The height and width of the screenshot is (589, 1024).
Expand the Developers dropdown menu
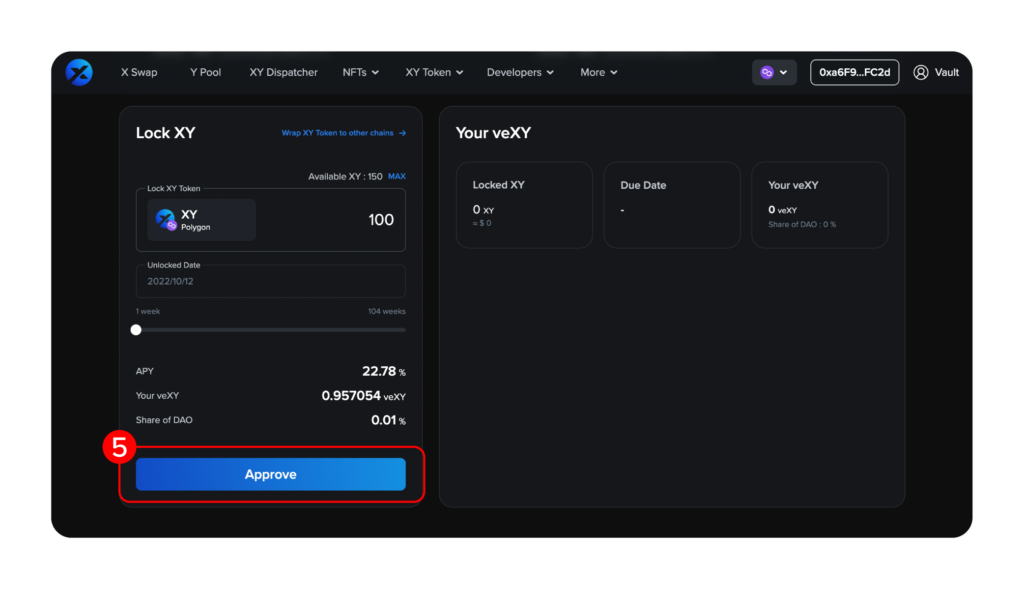pyautogui.click(x=520, y=72)
